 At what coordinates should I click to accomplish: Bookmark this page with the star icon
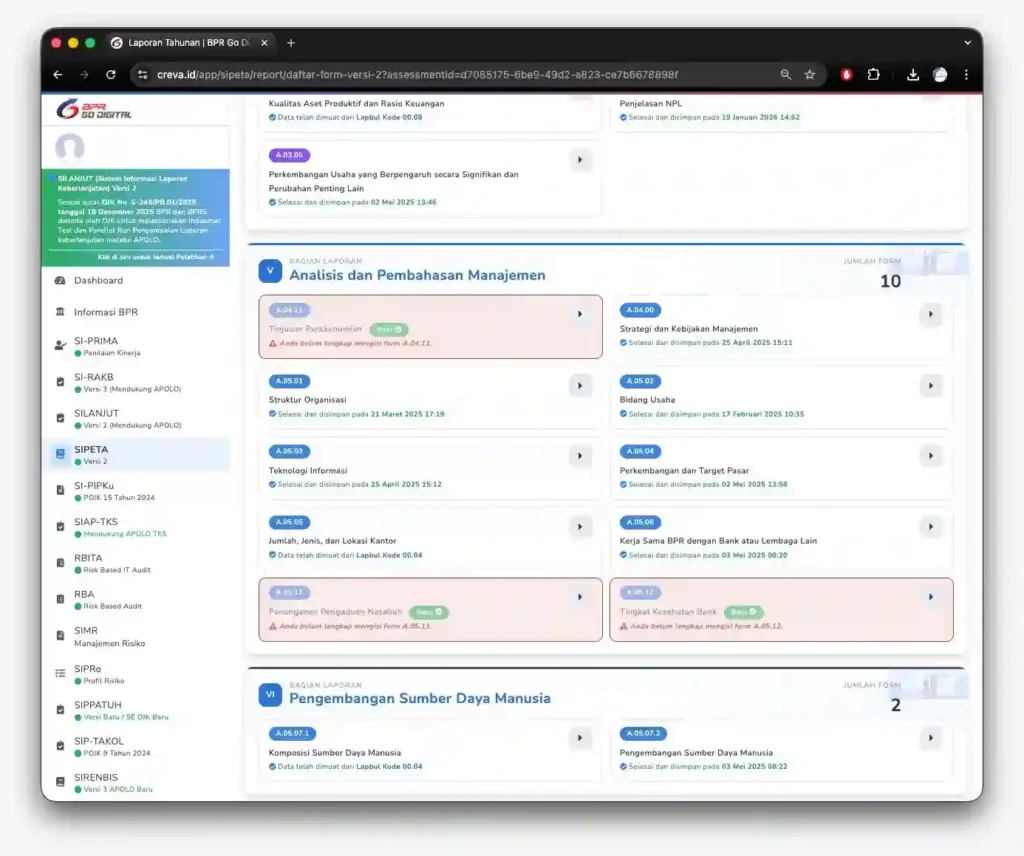tap(810, 75)
